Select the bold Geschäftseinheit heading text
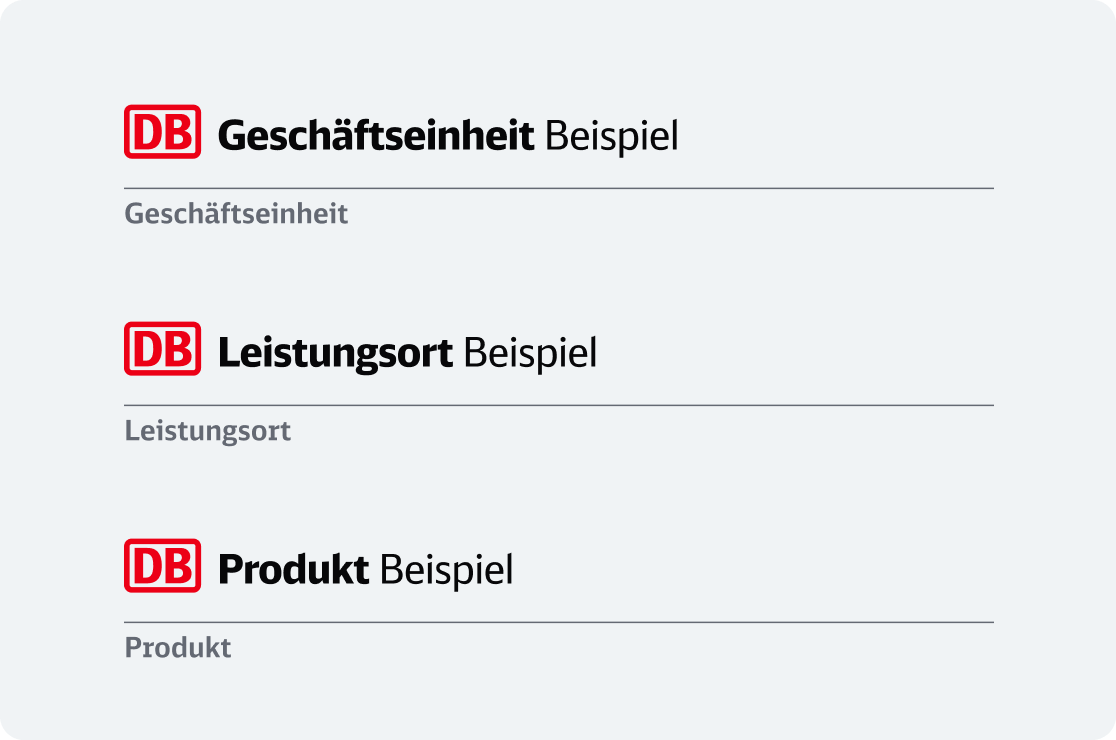The image size is (1116, 740). tap(376, 135)
